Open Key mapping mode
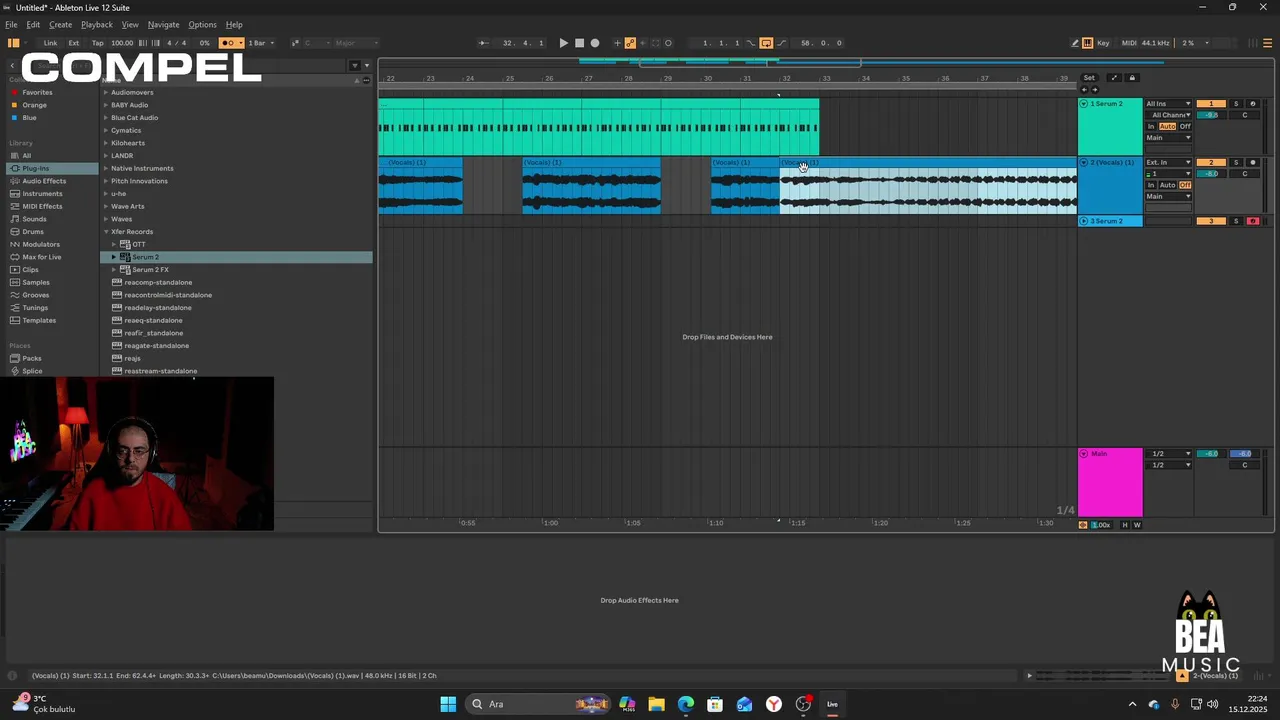1280x720 pixels. (x=1103, y=43)
